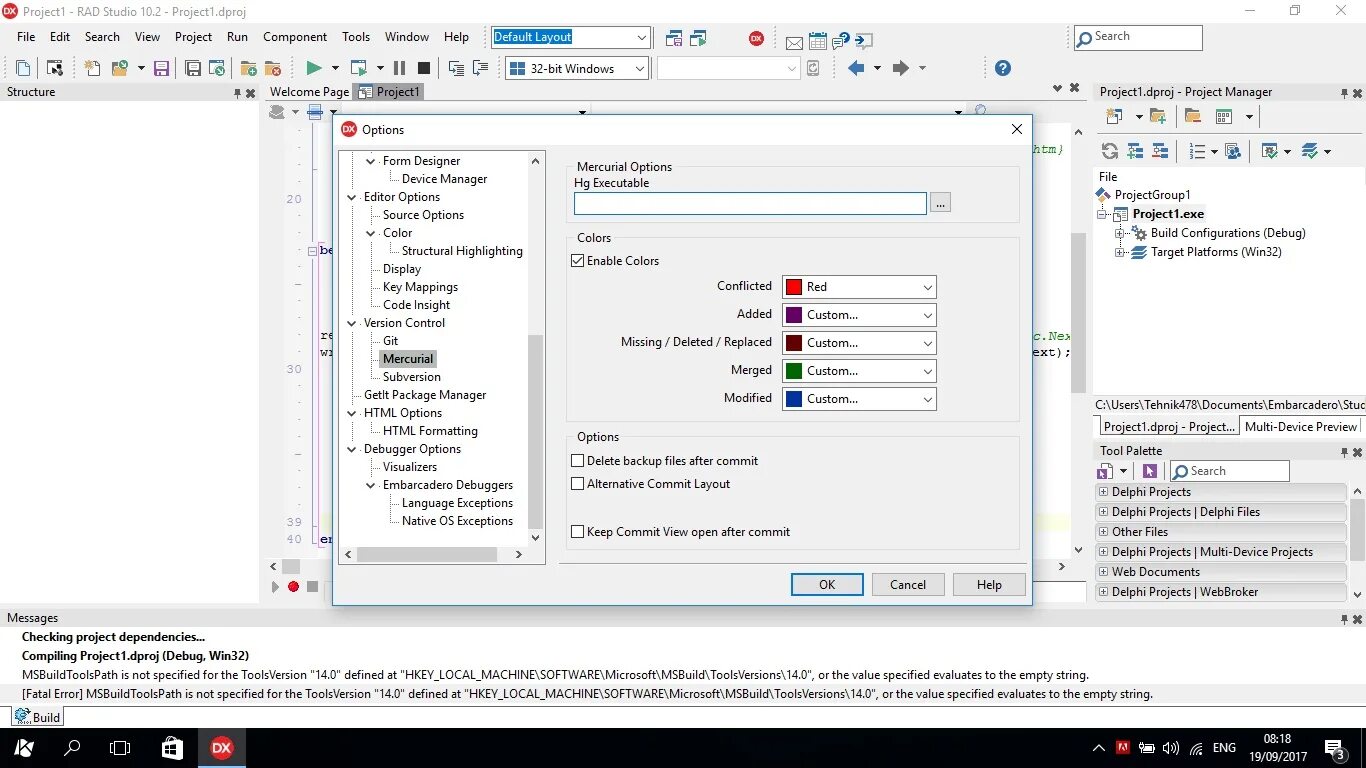Open the File menu
The image size is (1366, 768).
(x=26, y=37)
